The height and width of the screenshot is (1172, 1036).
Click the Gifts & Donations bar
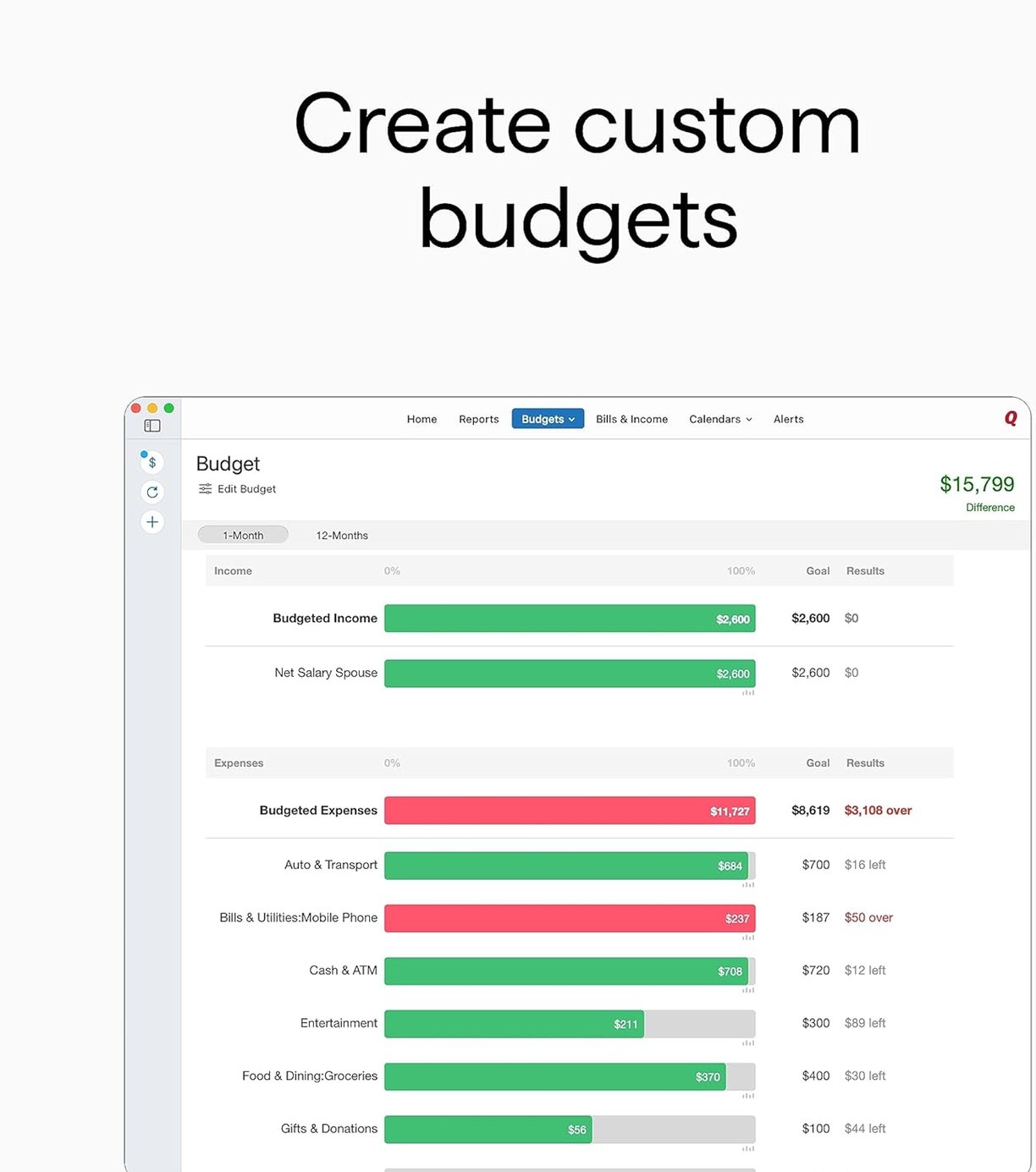[570, 1130]
